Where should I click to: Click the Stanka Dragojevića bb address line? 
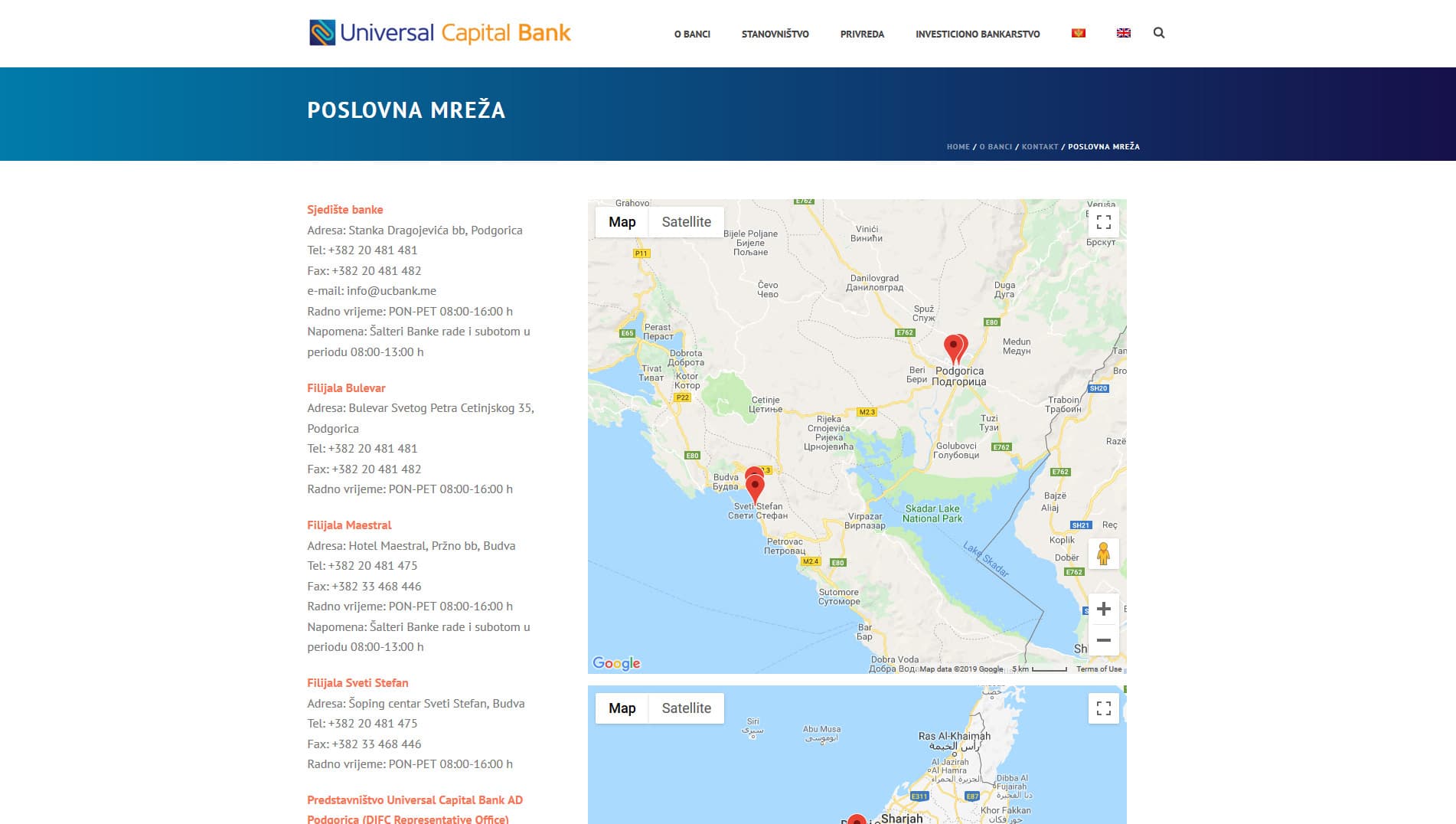[415, 231]
